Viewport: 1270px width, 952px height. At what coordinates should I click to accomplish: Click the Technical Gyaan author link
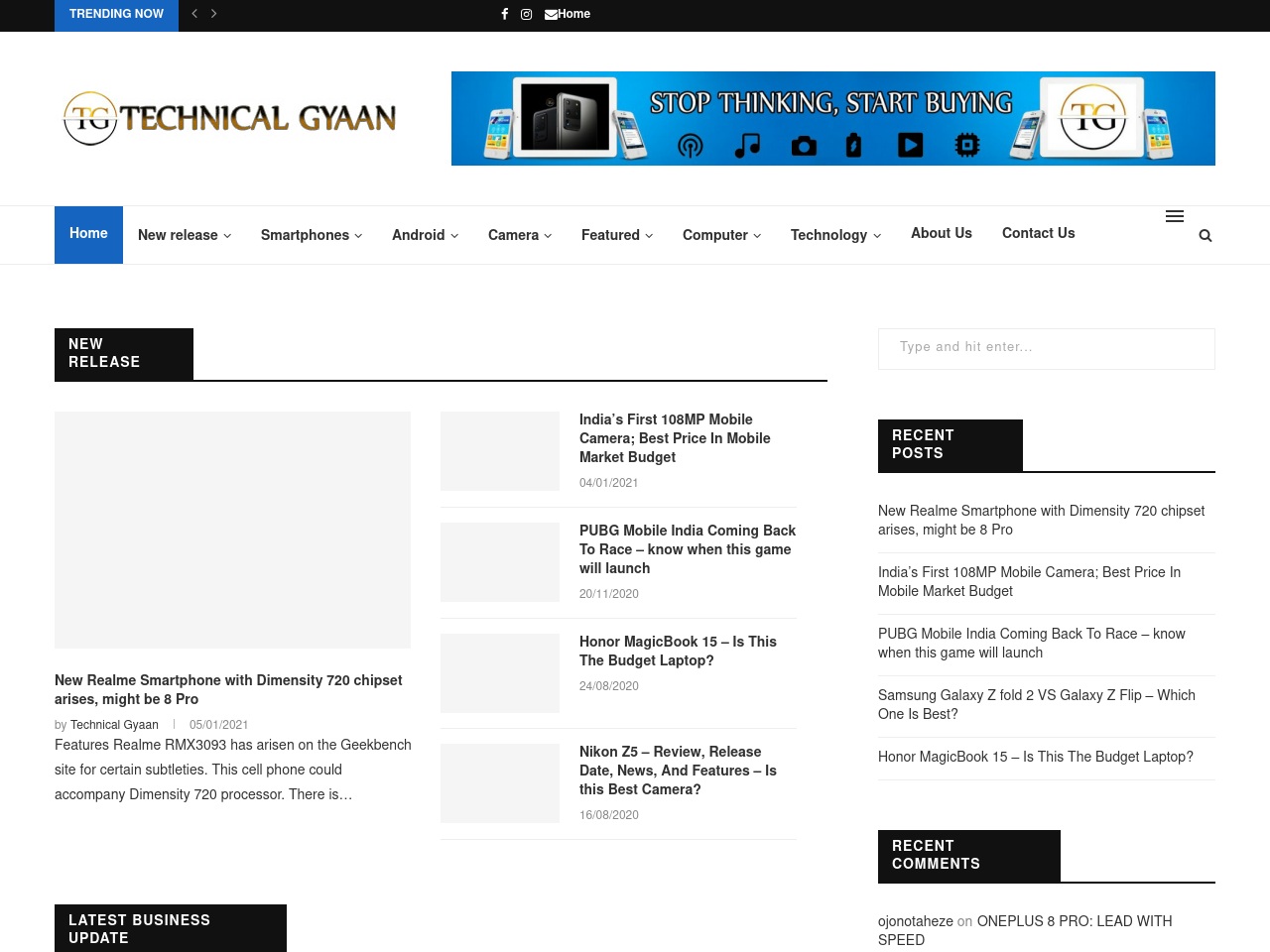[114, 725]
